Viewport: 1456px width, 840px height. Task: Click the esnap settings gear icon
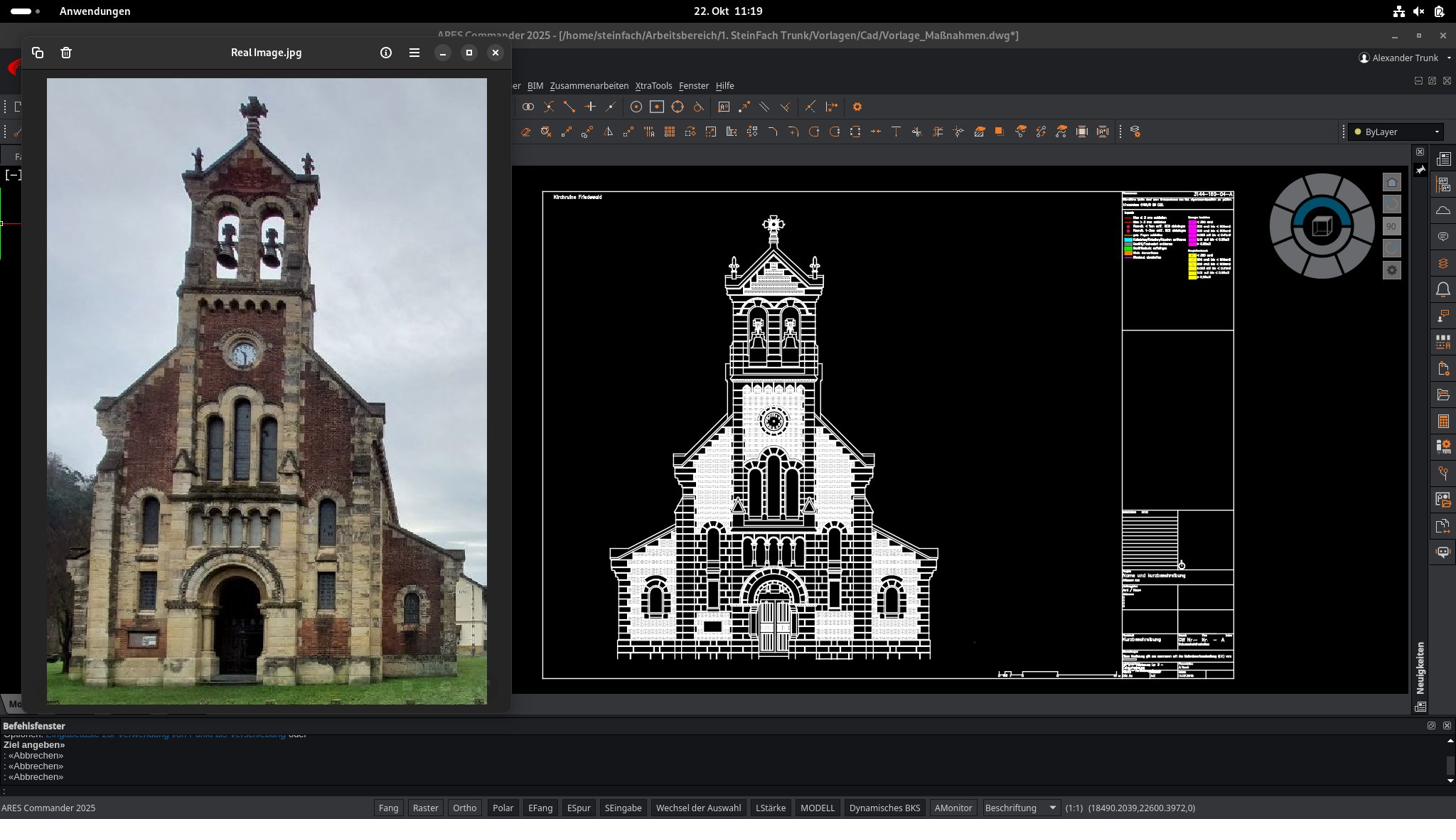[857, 107]
